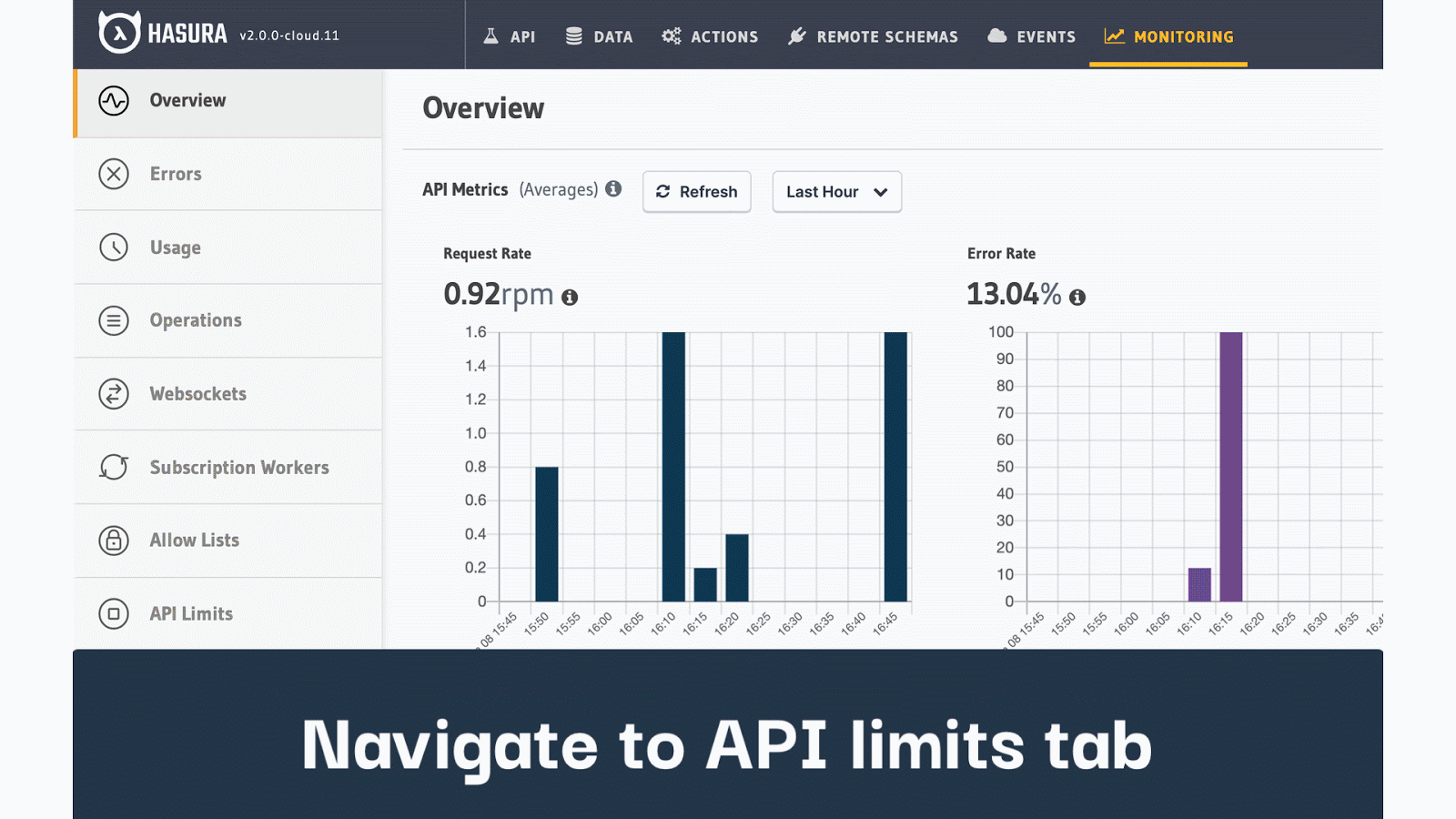1456x819 pixels.
Task: Click the Overview pulse icon
Action: pyautogui.click(x=114, y=101)
